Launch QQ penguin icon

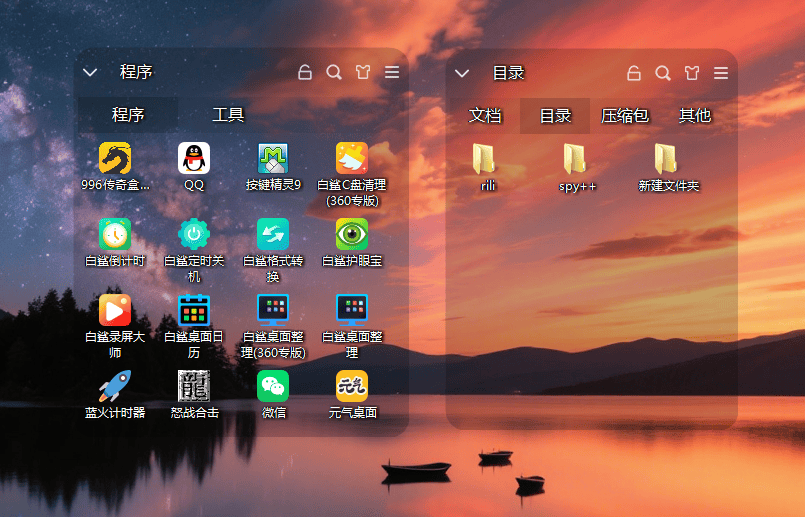coord(194,158)
